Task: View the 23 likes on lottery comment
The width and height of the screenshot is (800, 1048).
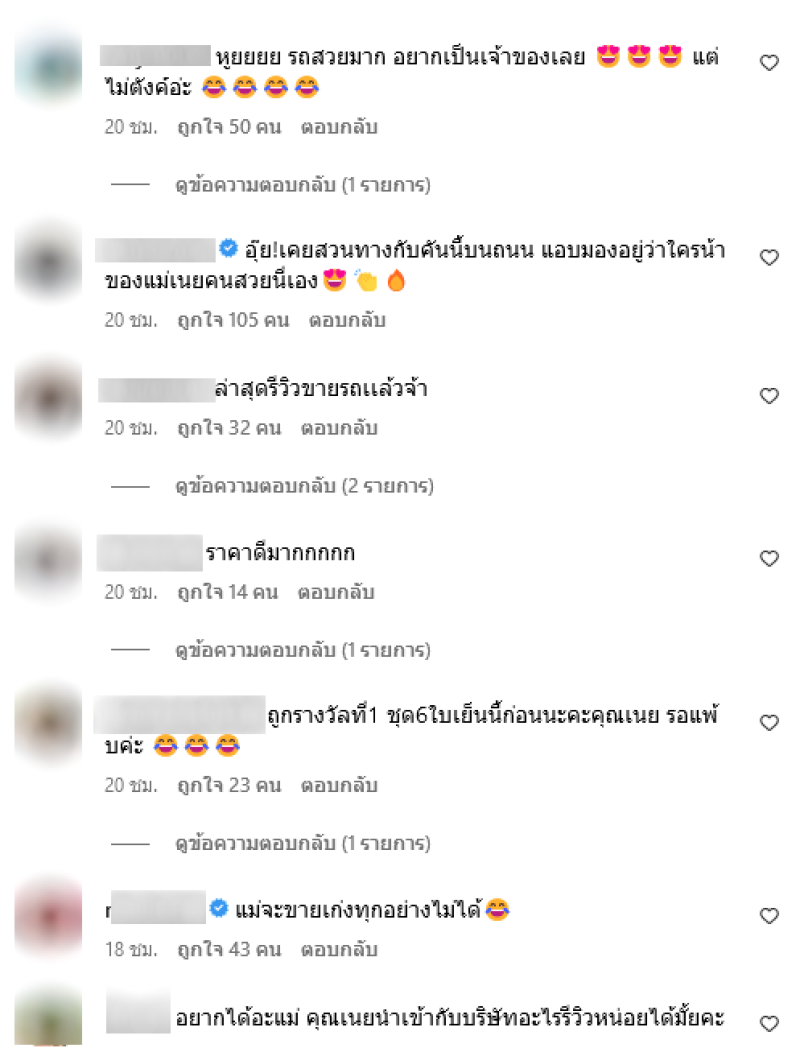Action: coord(229,785)
